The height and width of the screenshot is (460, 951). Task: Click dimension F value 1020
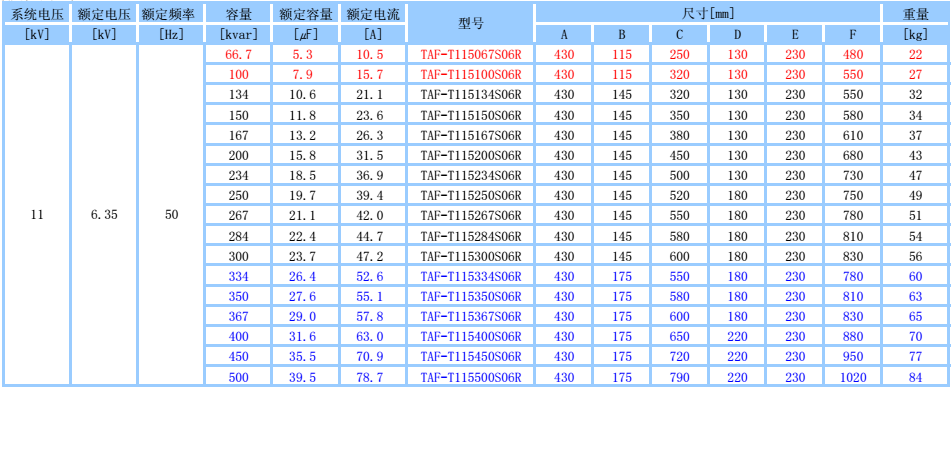[853, 377]
